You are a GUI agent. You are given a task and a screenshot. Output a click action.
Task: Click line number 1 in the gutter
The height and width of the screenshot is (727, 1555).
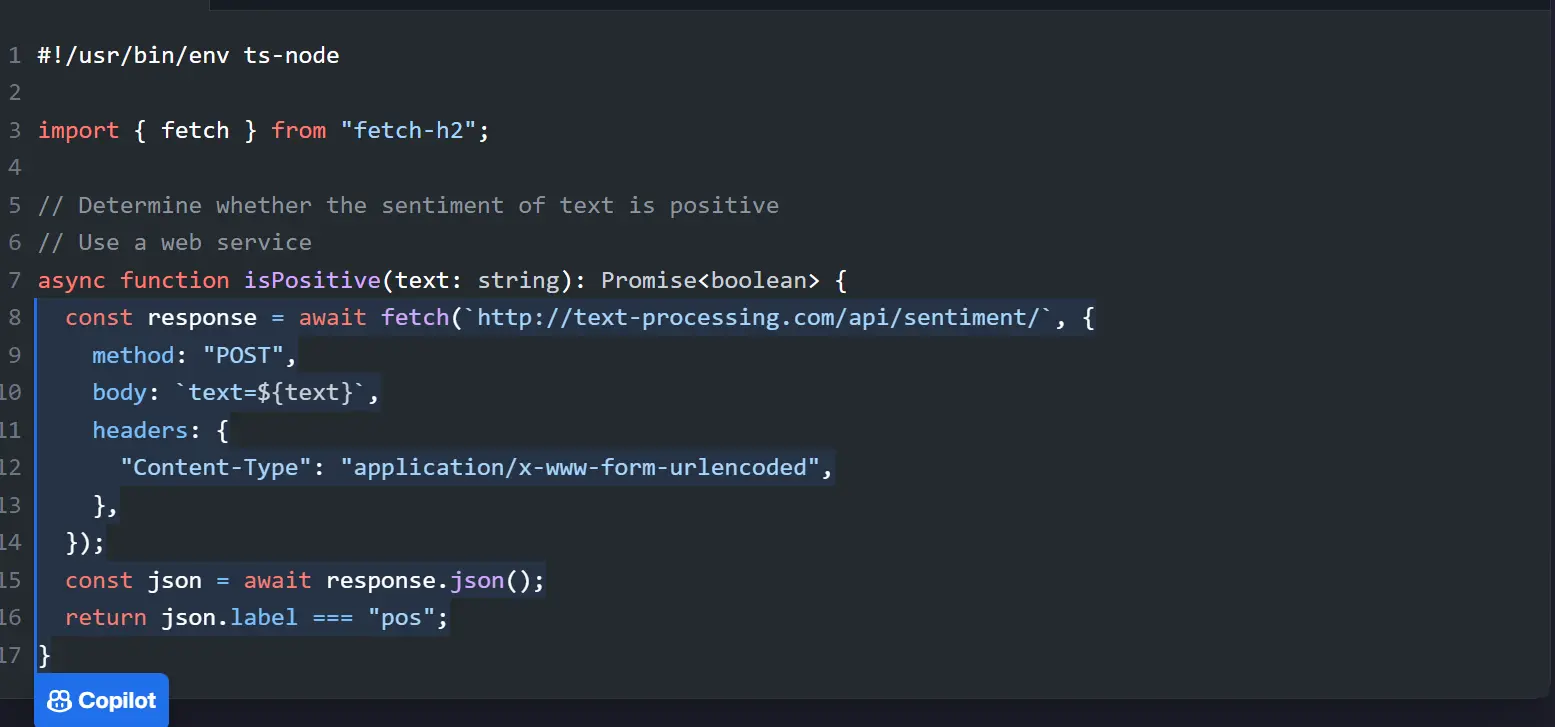point(14,55)
